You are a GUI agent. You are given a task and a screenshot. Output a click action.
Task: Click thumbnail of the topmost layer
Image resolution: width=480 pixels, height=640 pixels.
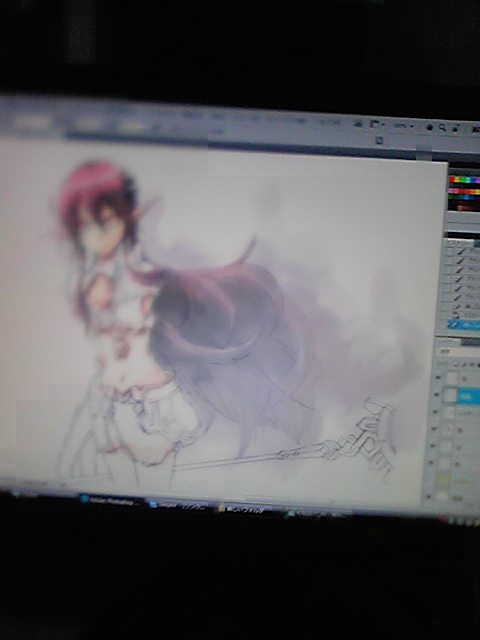coord(453,378)
